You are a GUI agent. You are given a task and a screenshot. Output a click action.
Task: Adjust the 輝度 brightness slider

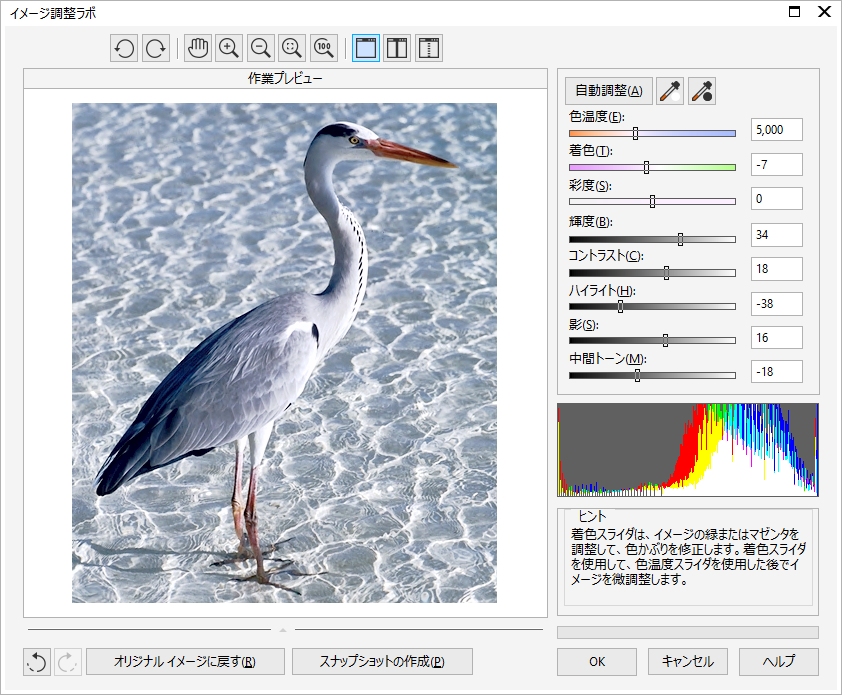pos(652,239)
